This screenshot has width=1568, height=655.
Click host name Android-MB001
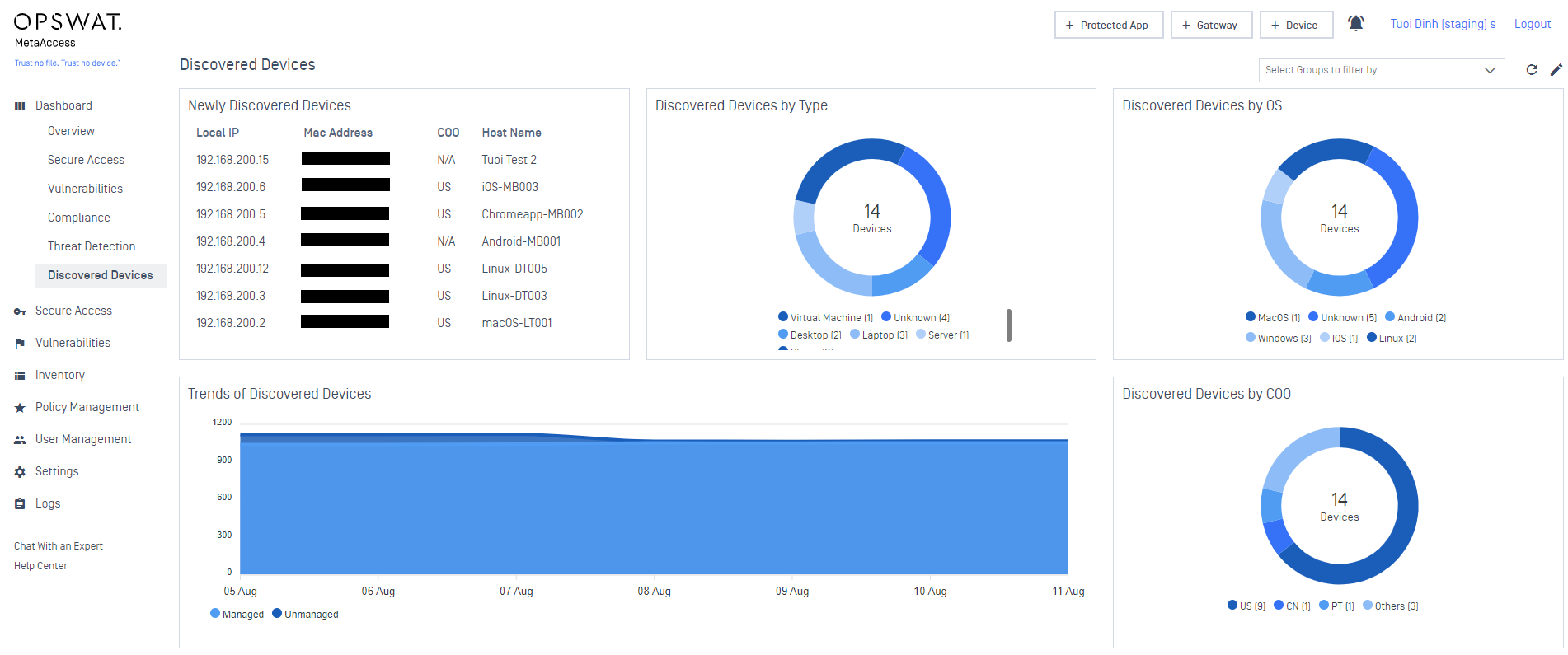pos(522,241)
